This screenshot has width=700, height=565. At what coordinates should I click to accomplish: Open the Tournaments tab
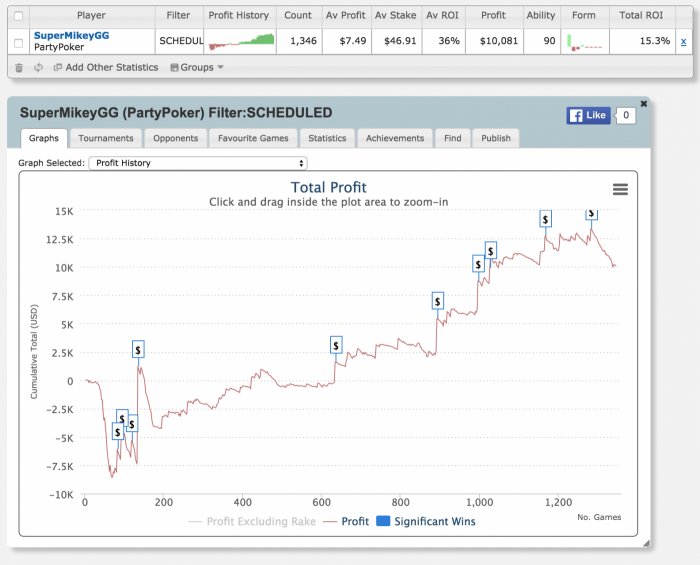[x=106, y=138]
